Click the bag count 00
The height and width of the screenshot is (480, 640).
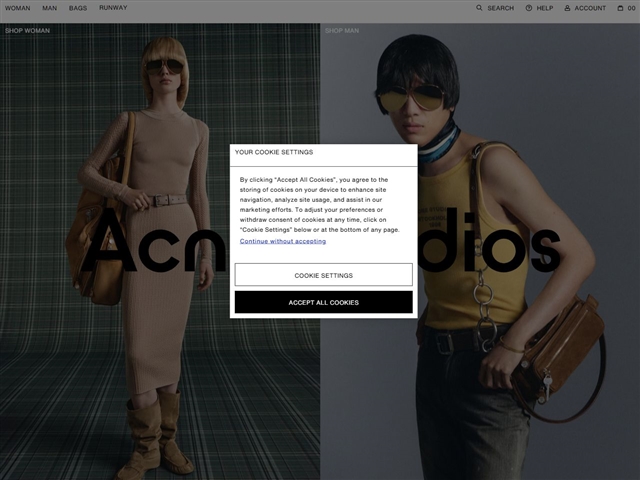pos(631,8)
